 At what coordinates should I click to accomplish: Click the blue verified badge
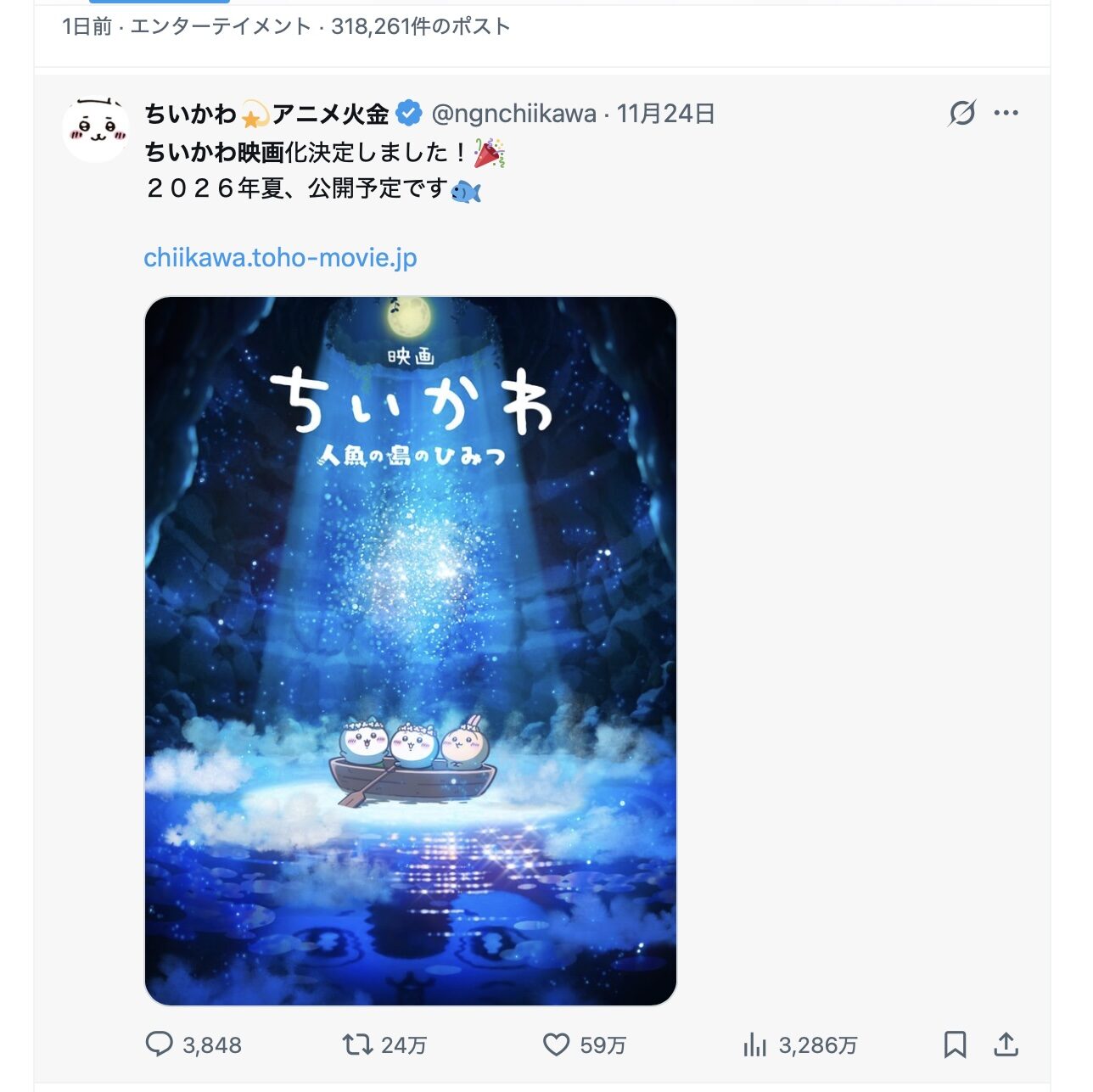[410, 113]
